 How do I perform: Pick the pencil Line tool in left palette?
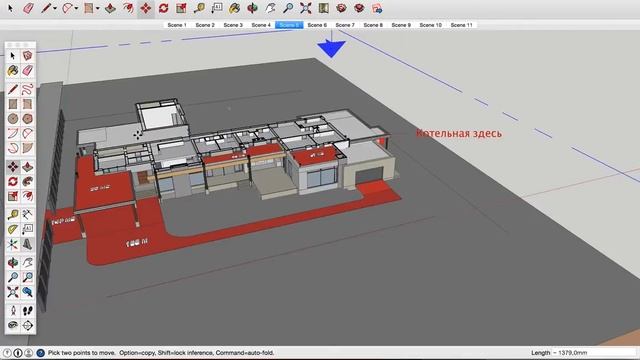13,89
